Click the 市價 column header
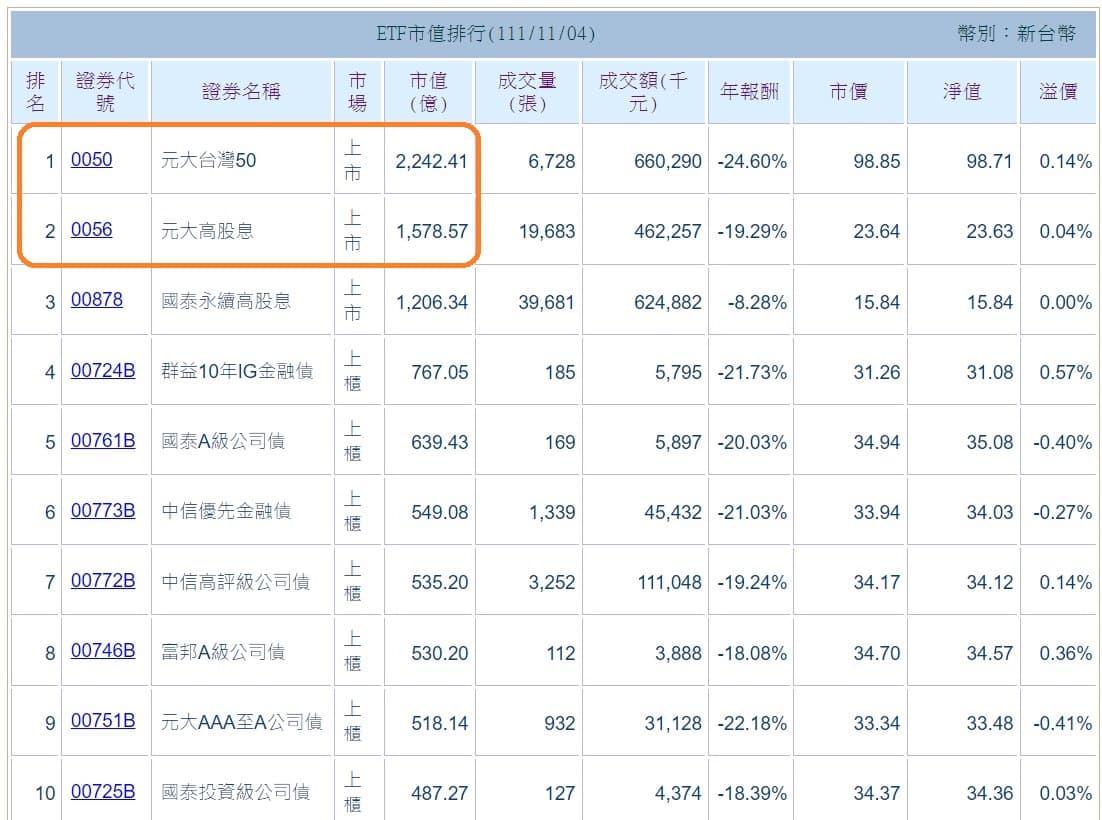Screen dimensions: 1102x820 (x=849, y=90)
